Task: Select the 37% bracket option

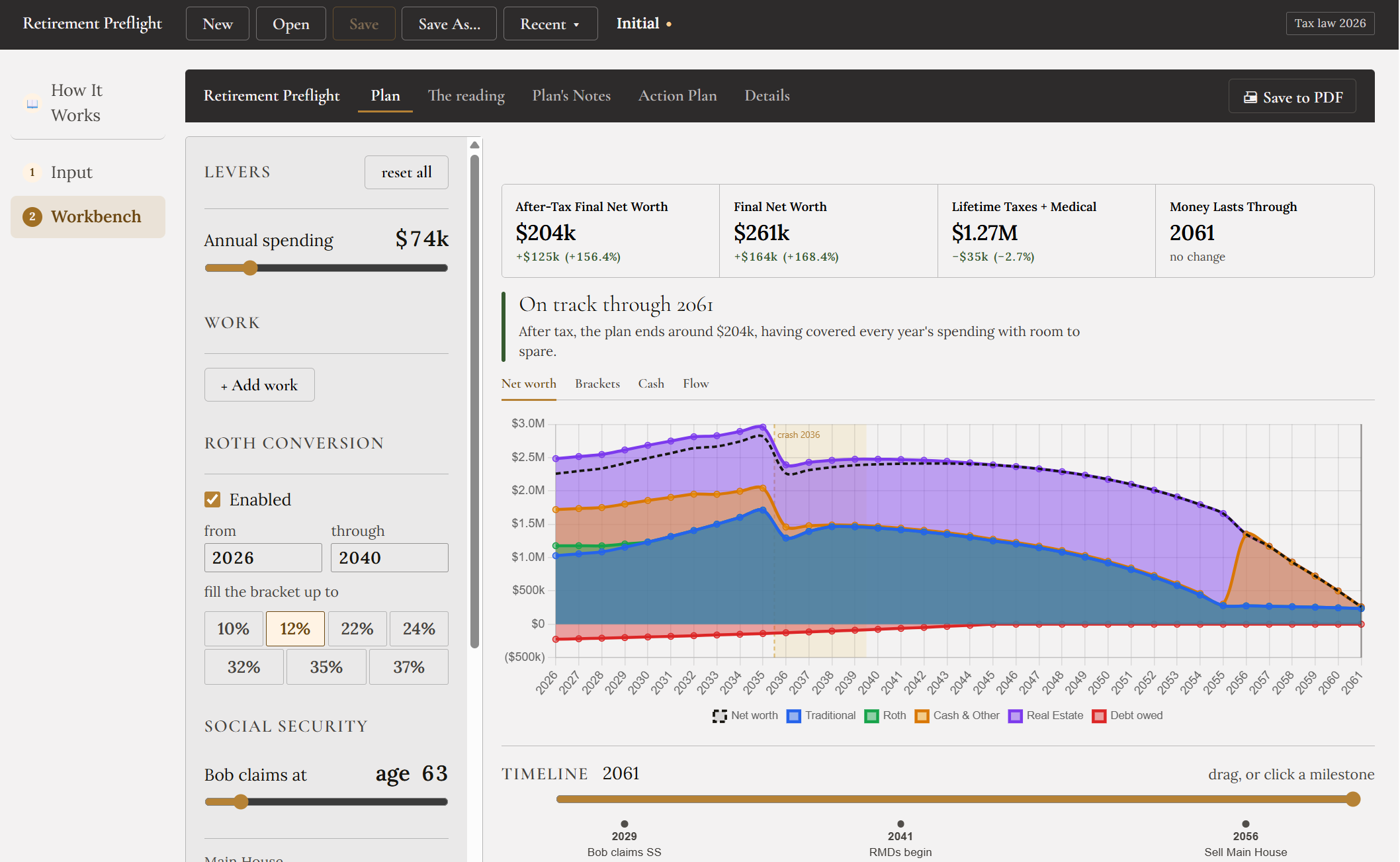Action: click(x=409, y=667)
